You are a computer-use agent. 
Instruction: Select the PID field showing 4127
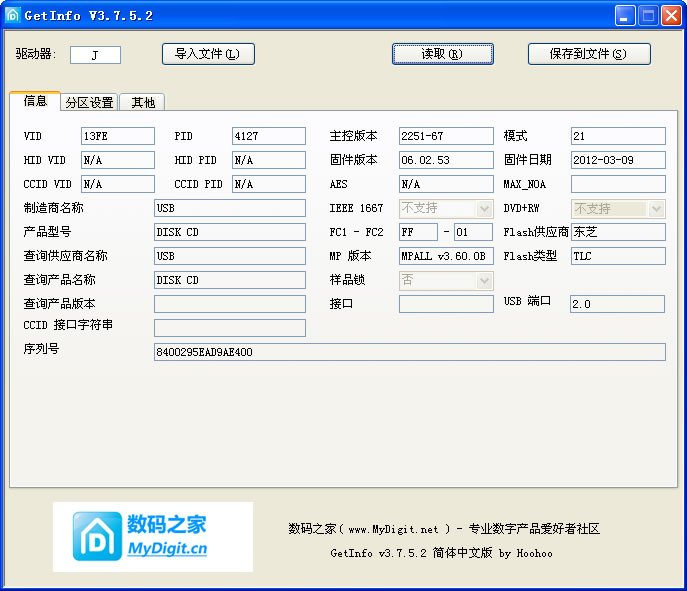coord(269,136)
